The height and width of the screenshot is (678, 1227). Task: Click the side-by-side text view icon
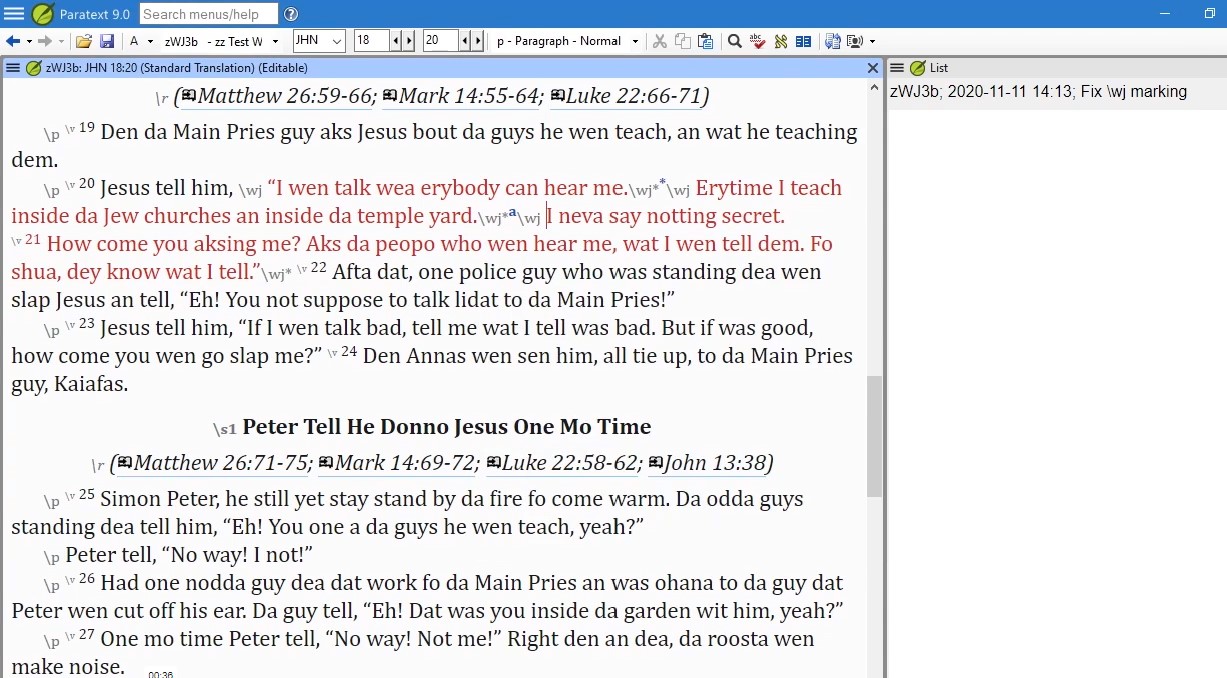click(804, 41)
